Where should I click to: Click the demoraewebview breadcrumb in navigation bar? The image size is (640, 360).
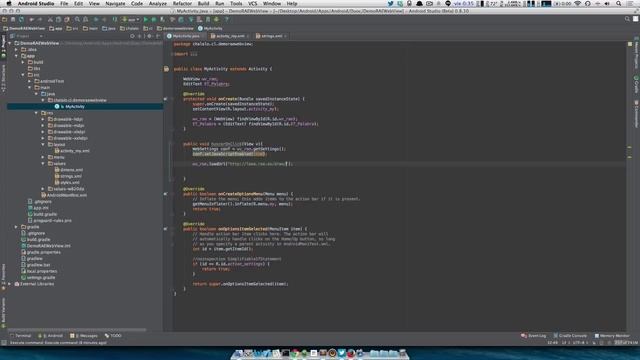[x=175, y=29]
